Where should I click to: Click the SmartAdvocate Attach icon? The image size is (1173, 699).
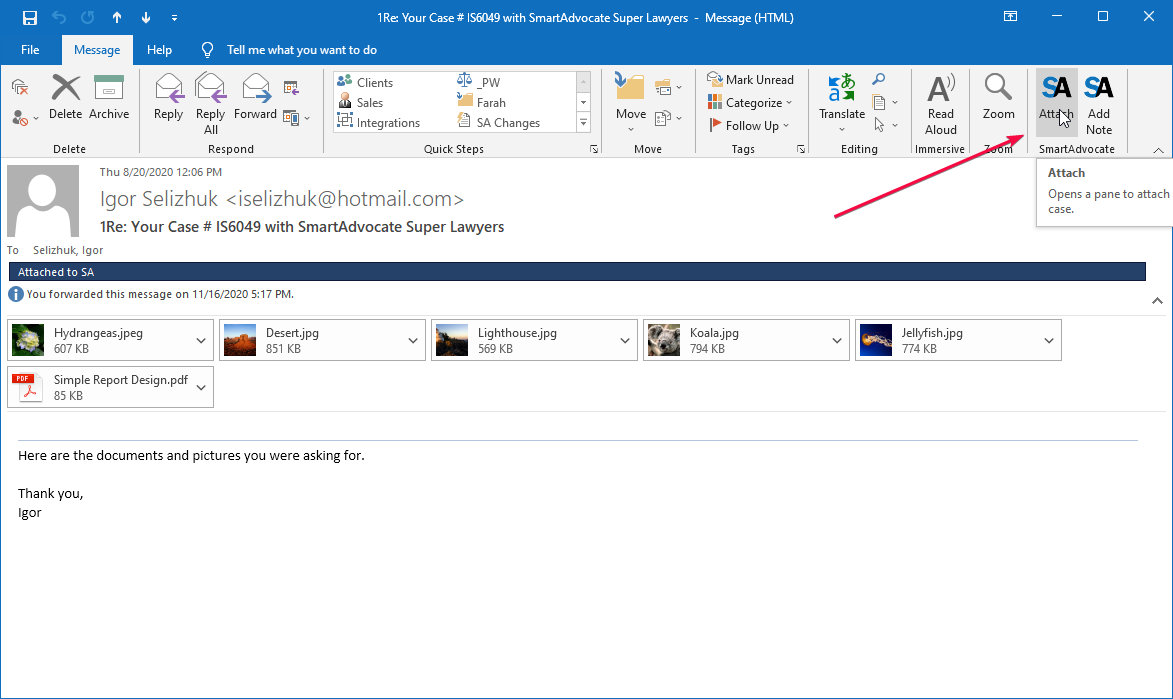tap(1055, 98)
